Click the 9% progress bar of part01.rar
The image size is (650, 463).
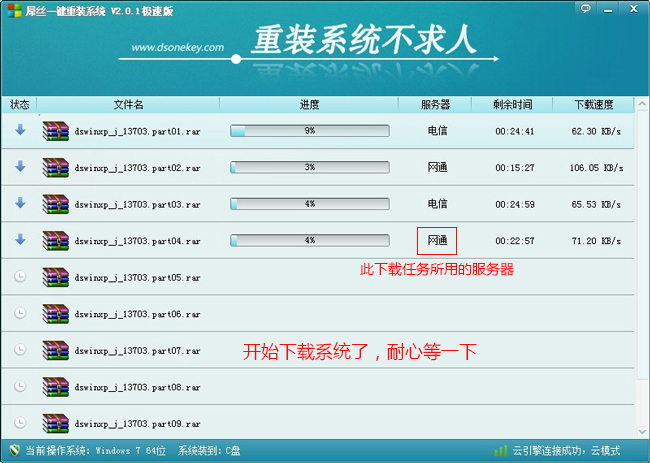[309, 131]
